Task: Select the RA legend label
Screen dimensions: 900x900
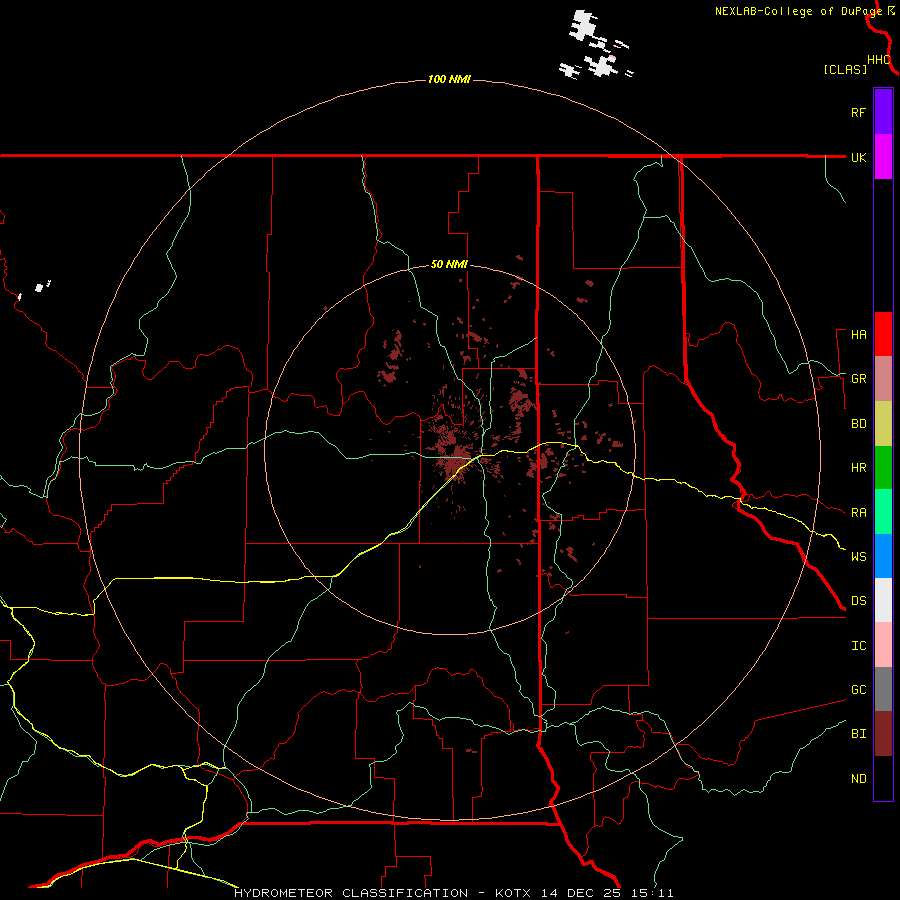Action: pos(858,513)
